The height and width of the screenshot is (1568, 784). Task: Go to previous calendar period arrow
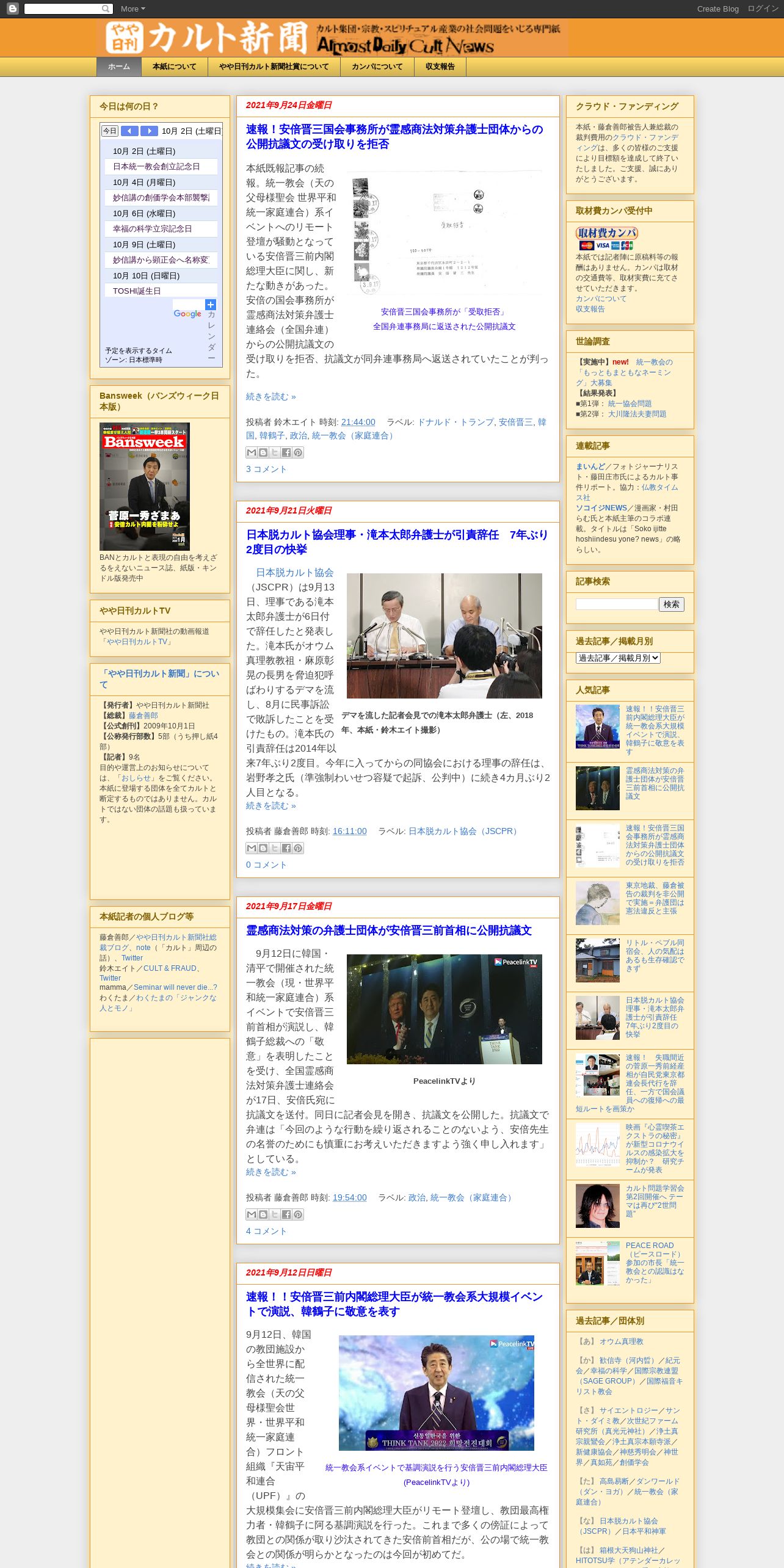click(x=129, y=131)
